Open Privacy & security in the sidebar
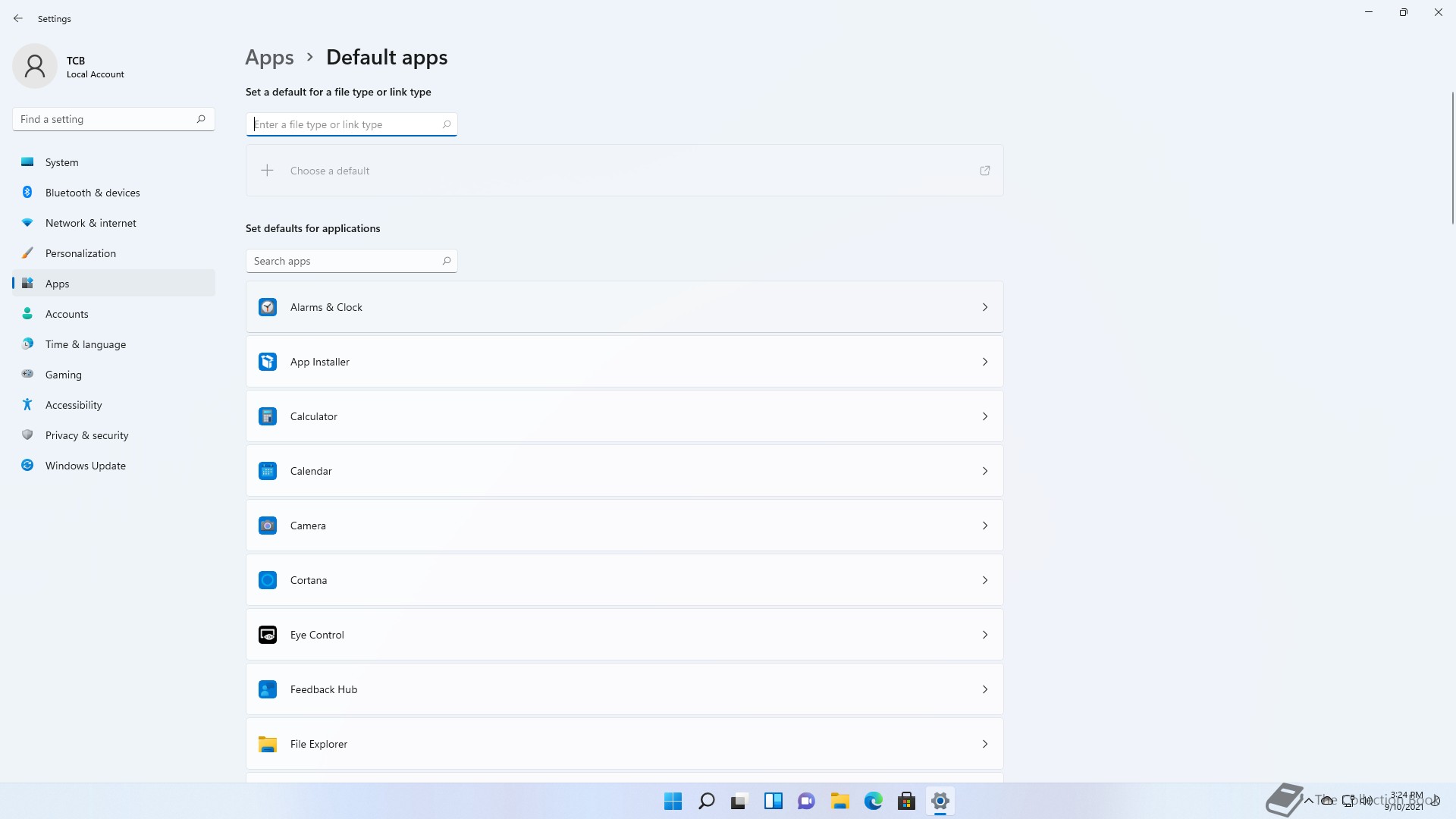Image resolution: width=1456 pixels, height=819 pixels. point(114,435)
